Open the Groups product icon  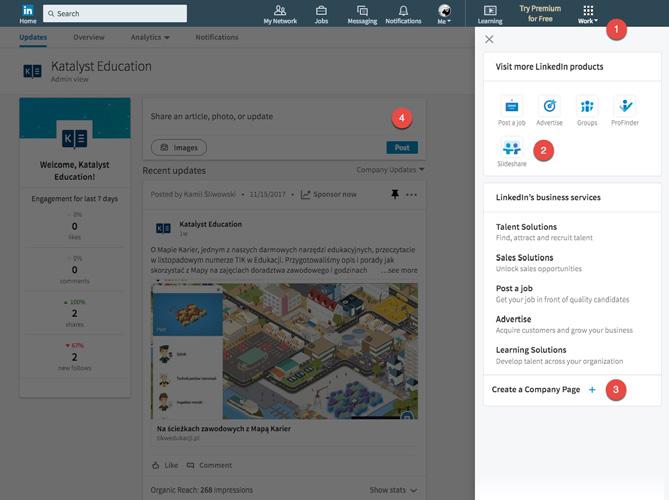pyautogui.click(x=587, y=111)
